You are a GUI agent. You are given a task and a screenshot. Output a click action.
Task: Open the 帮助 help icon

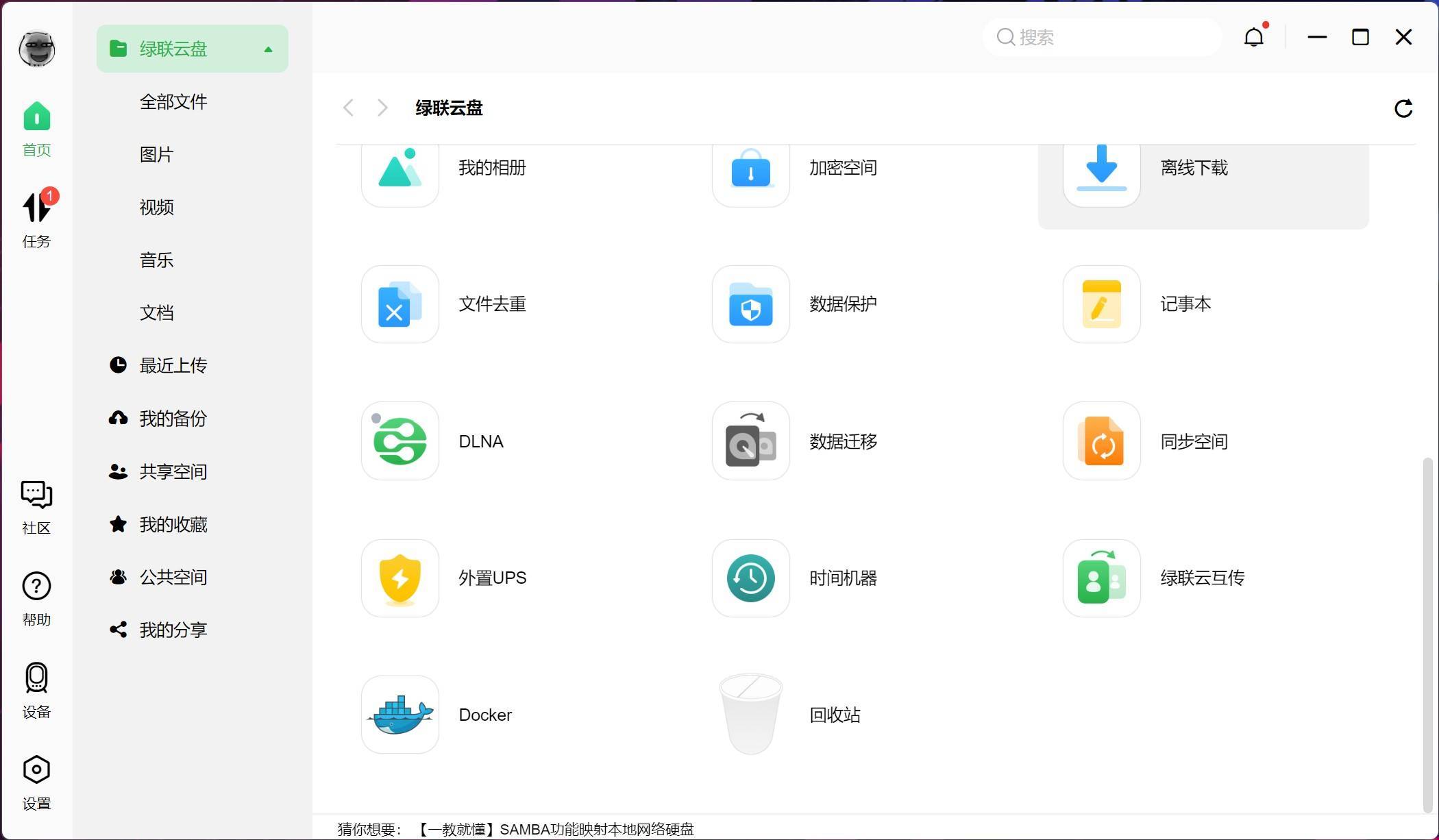[x=36, y=599]
